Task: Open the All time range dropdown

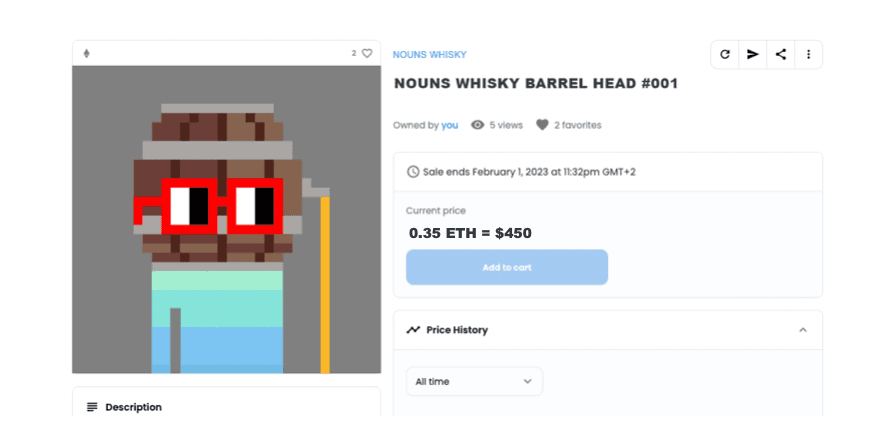Action: [474, 381]
